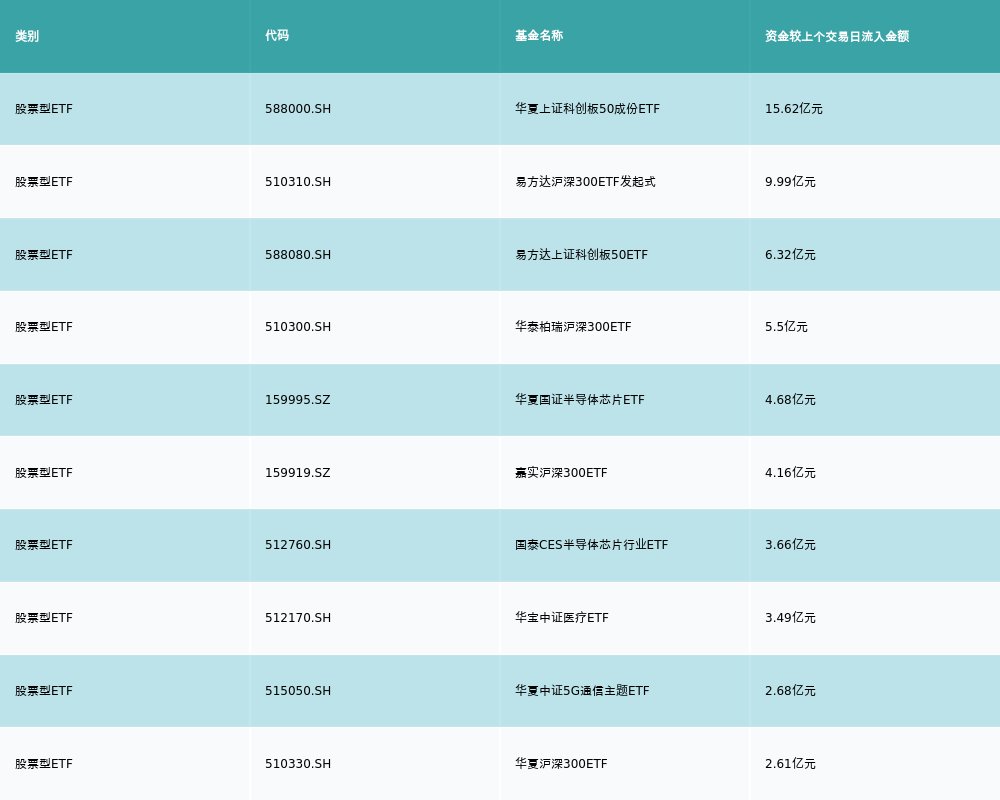Image resolution: width=1000 pixels, height=800 pixels.
Task: Select code 510300.SH
Action: (x=298, y=327)
